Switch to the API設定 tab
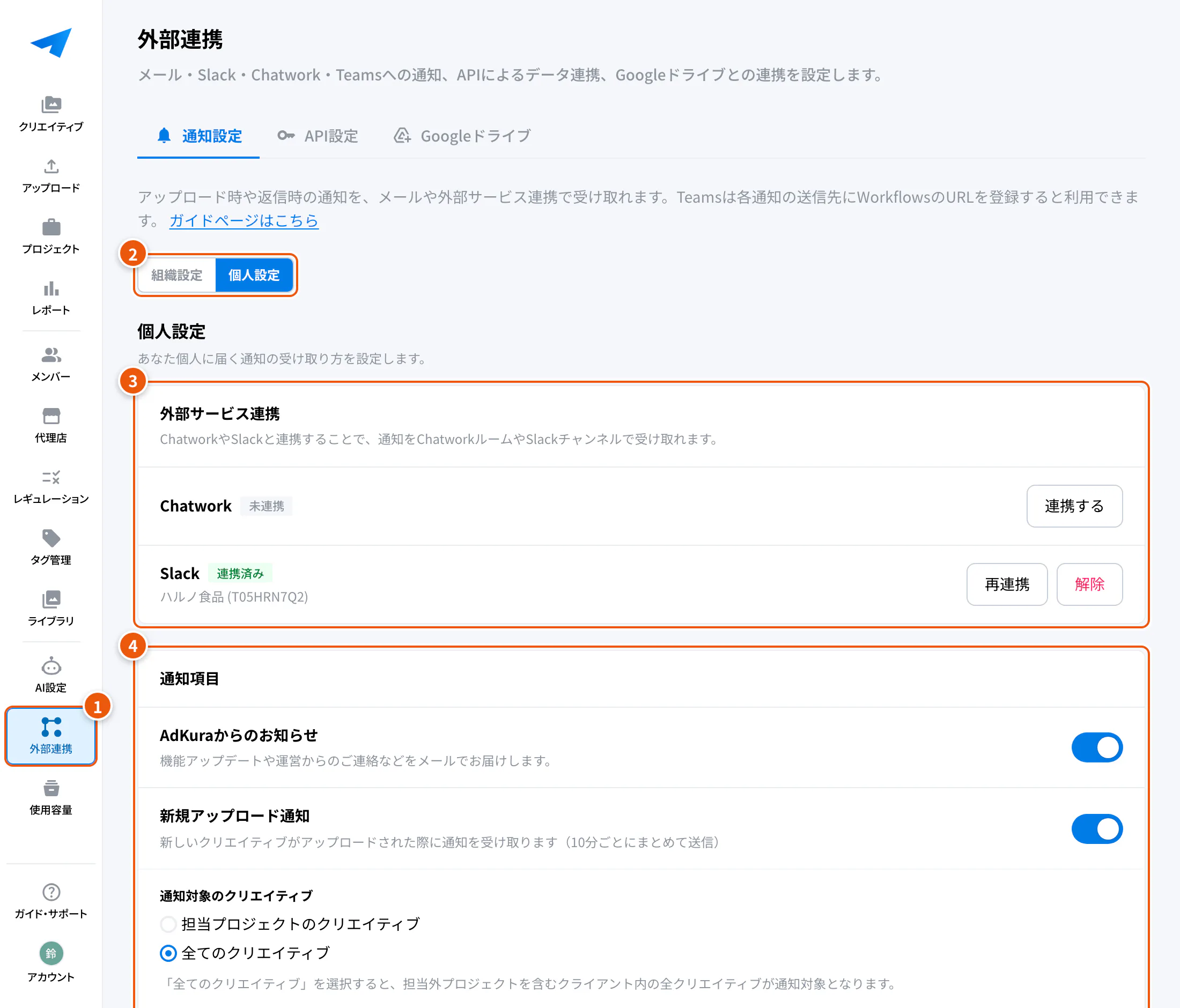1180x1008 pixels. click(x=318, y=136)
